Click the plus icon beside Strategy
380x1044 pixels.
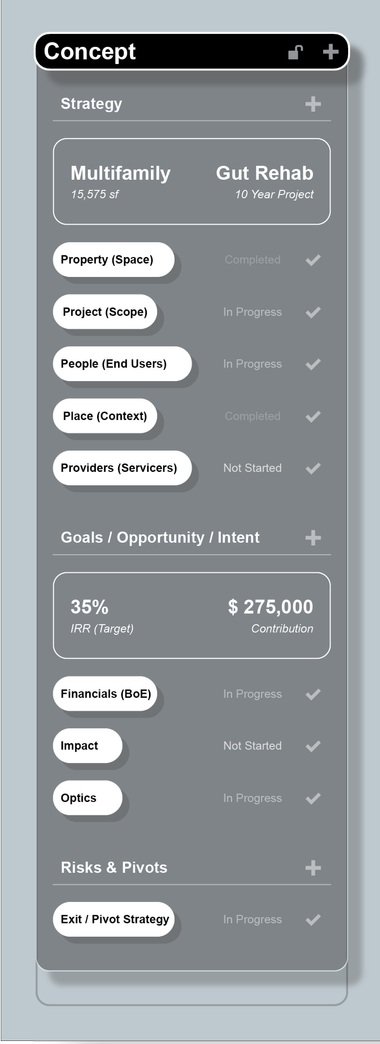click(x=313, y=104)
